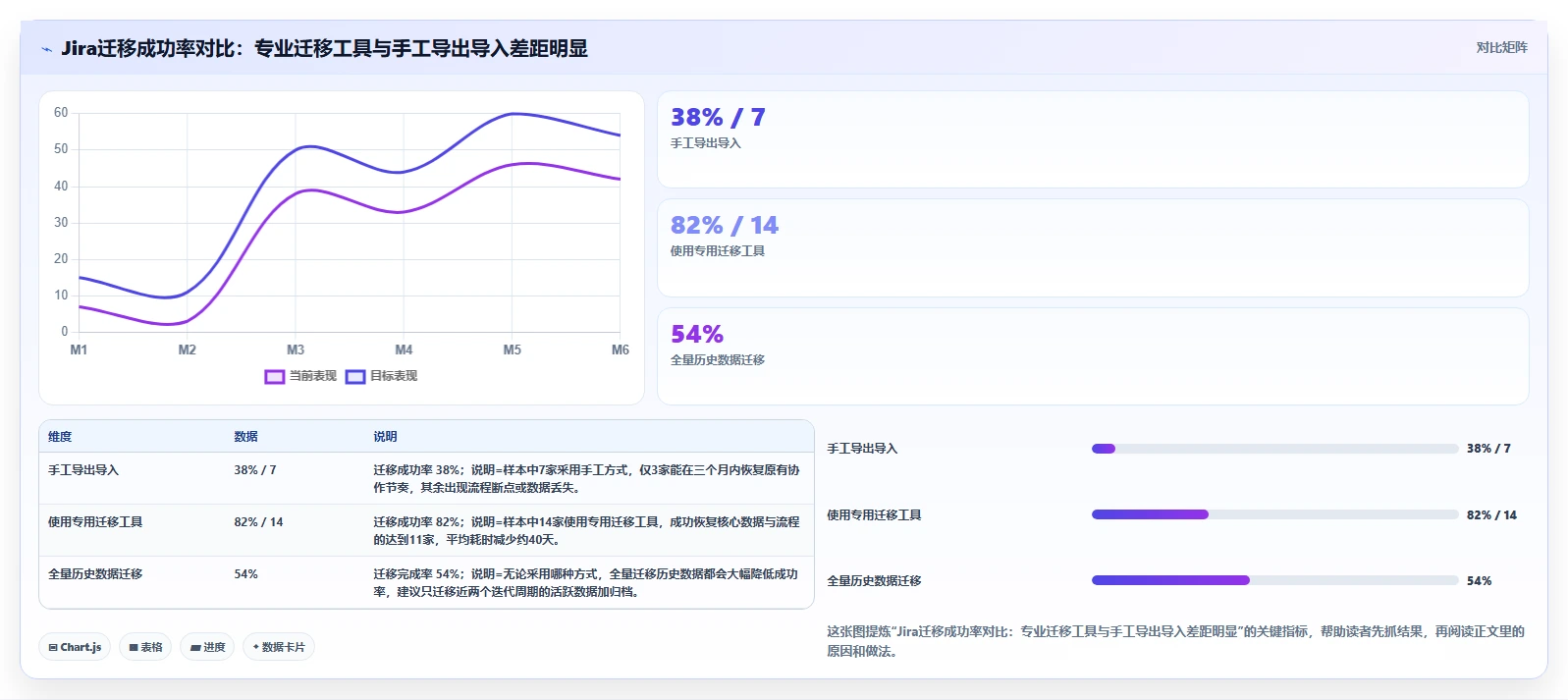This screenshot has height=700, width=1568.
Task: Select the 38% / 7 metric card
Action: click(1093, 139)
